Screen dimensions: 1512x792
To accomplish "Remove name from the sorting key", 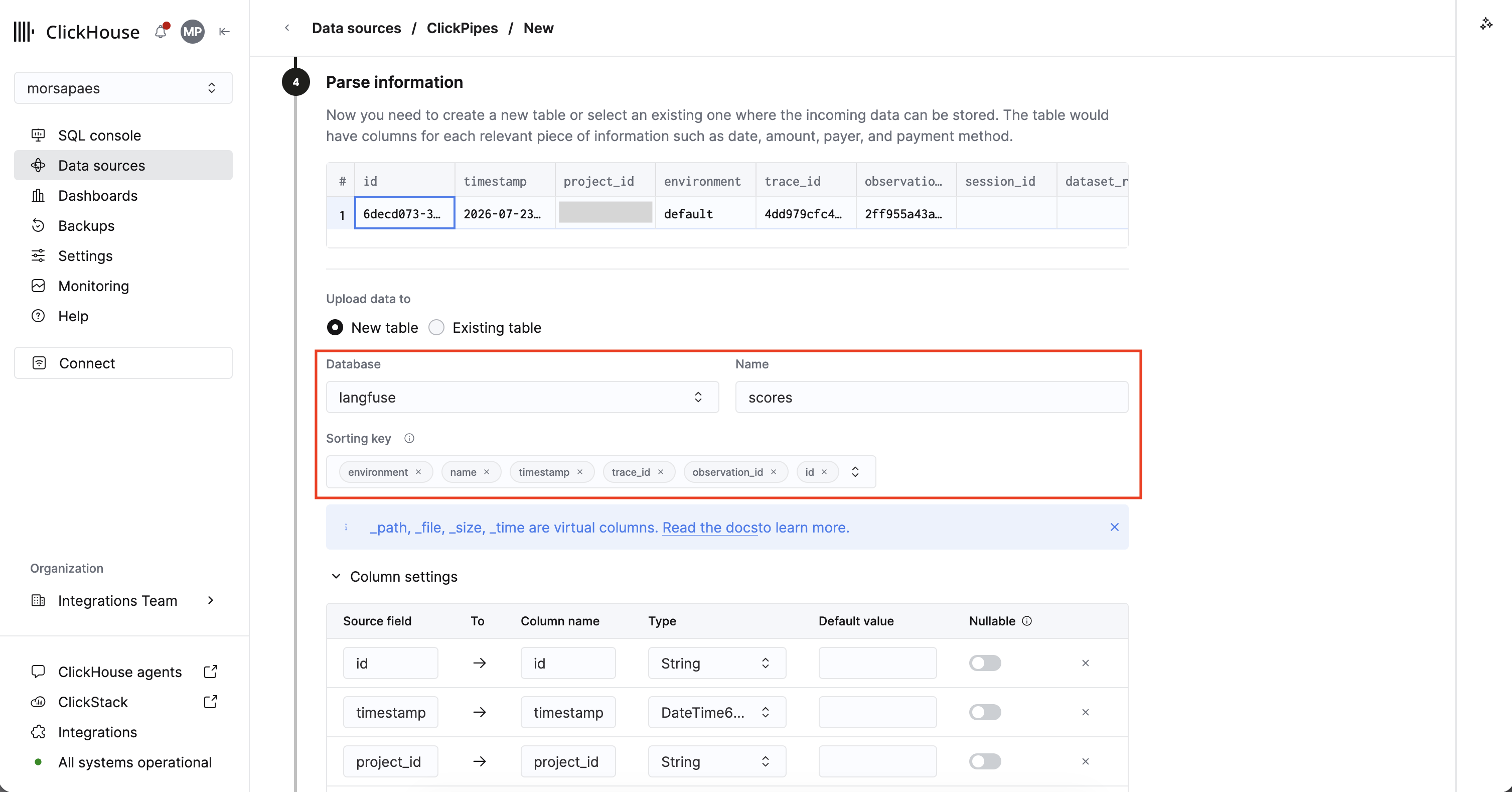I will tap(487, 472).
